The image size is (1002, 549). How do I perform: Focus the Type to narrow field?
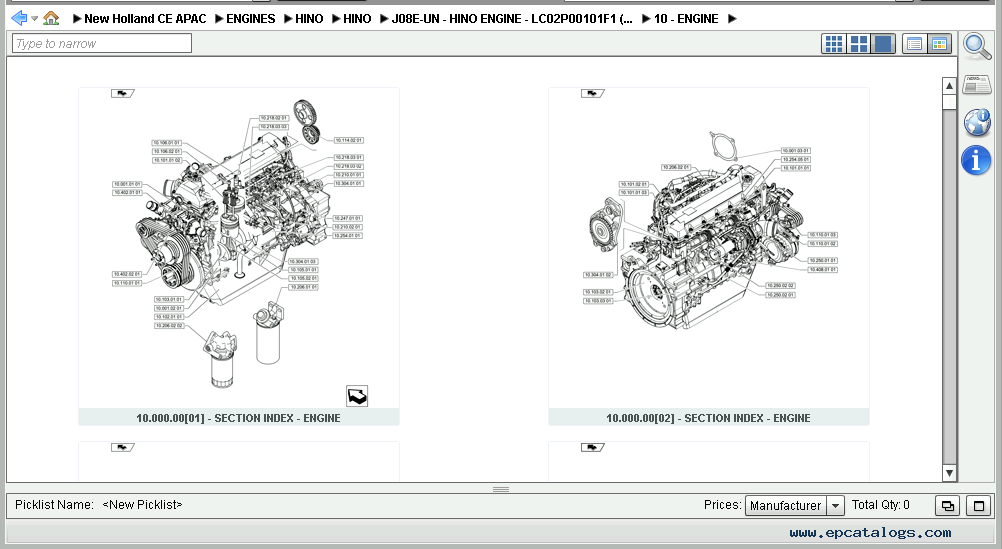(x=102, y=43)
